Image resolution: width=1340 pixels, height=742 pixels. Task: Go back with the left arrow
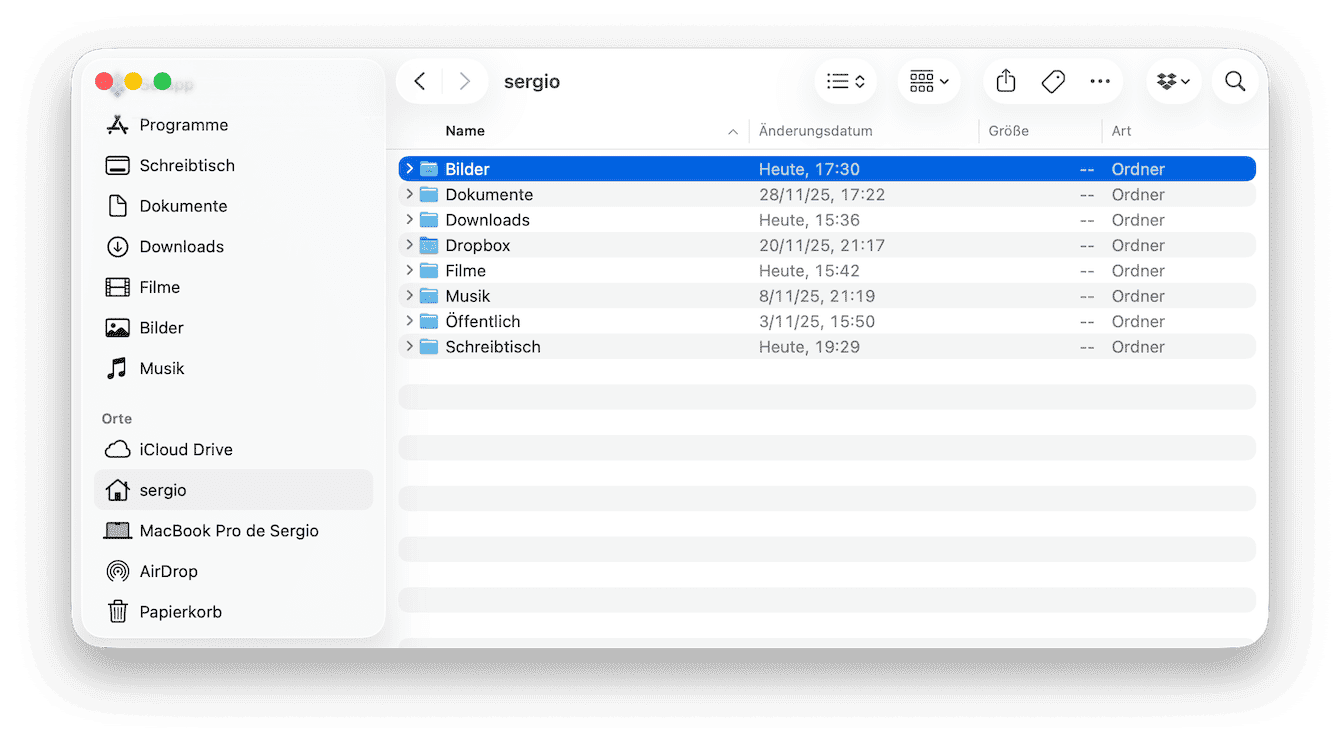pyautogui.click(x=420, y=82)
